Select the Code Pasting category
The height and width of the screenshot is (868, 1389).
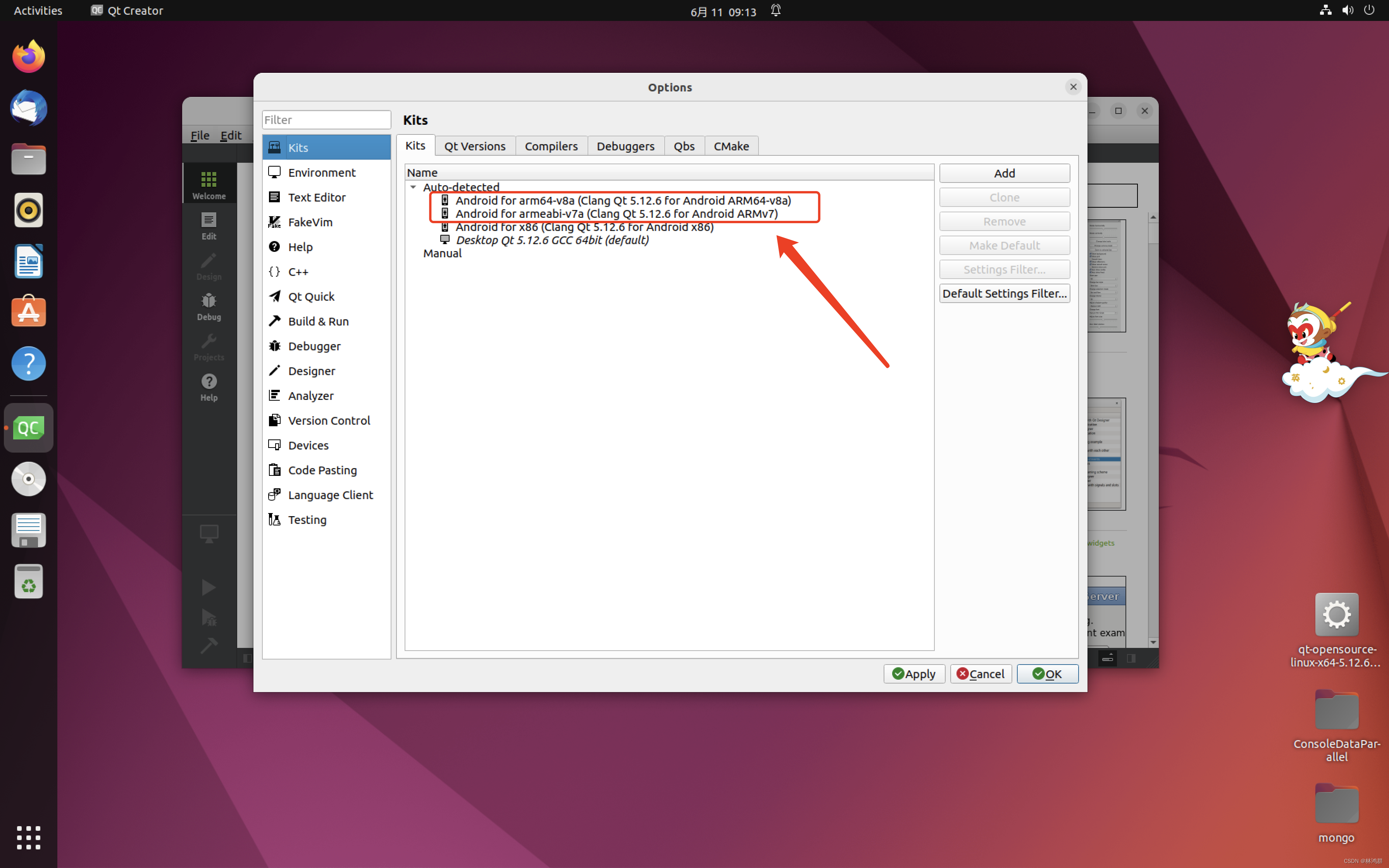322,470
